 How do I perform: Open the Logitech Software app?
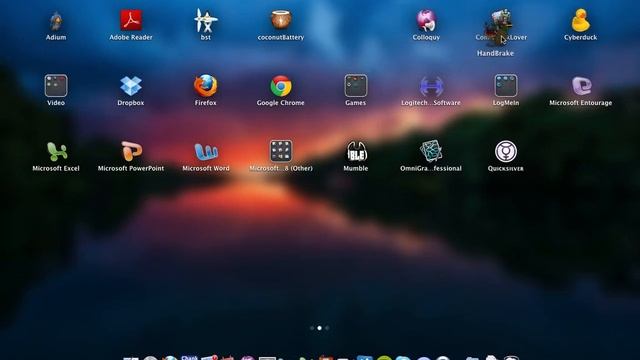point(431,86)
